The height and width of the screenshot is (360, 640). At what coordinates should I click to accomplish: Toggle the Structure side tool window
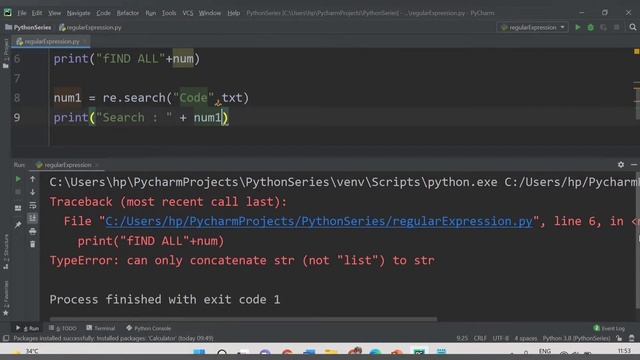click(x=6, y=251)
